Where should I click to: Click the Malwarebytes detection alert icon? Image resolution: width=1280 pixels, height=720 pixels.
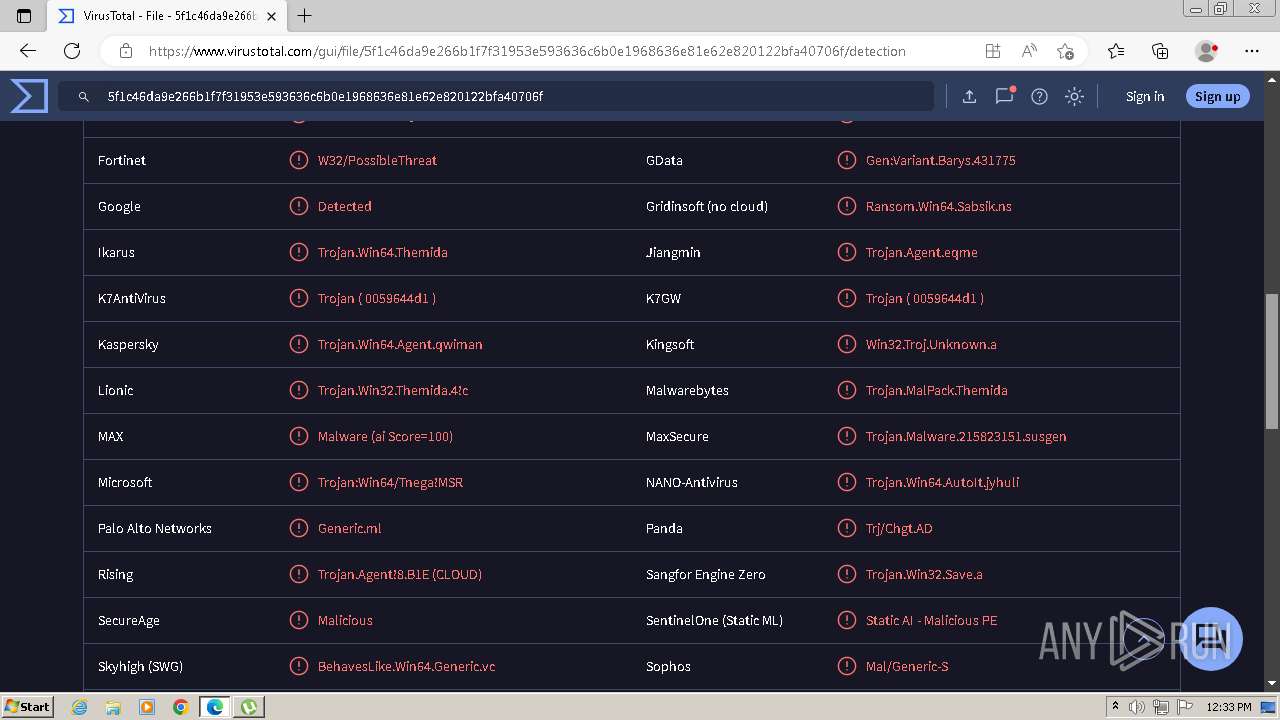click(846, 390)
